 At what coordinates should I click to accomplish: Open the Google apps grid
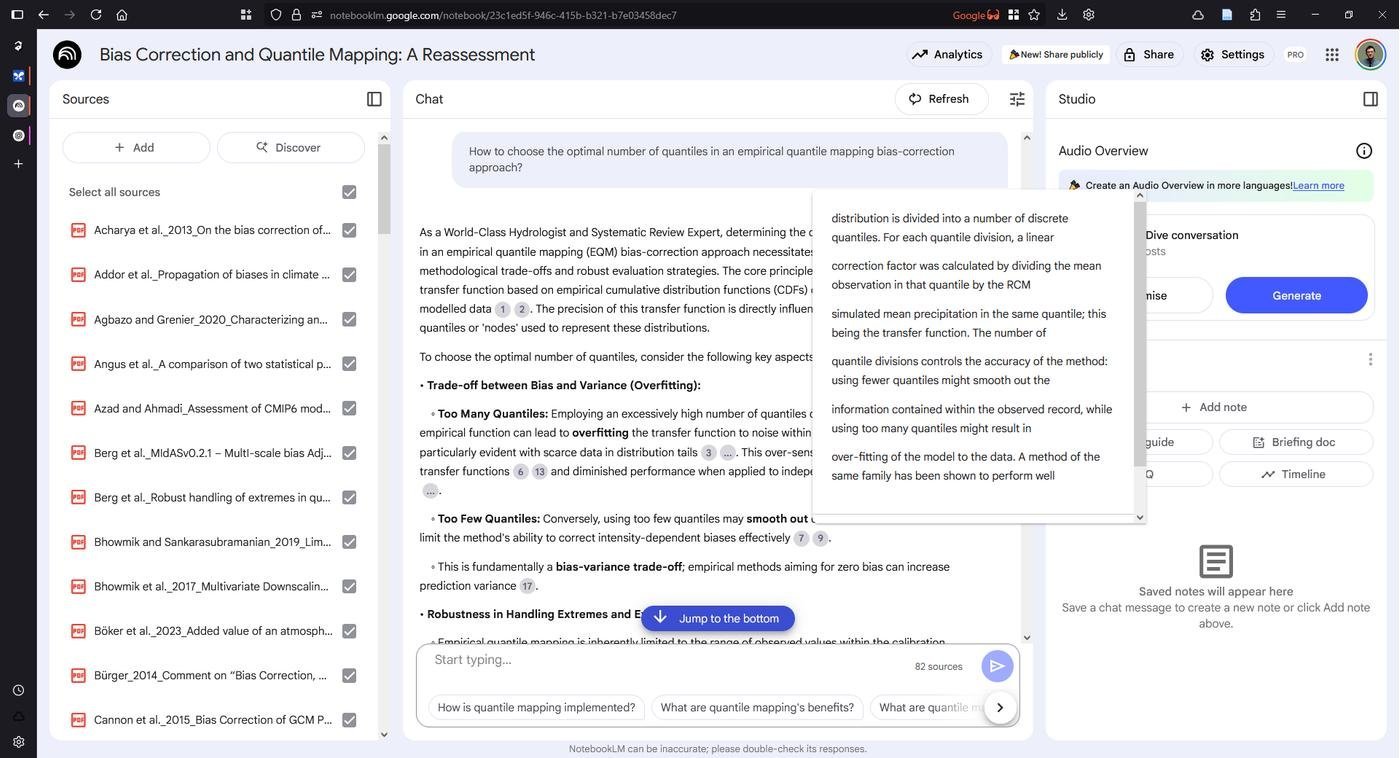point(1332,55)
